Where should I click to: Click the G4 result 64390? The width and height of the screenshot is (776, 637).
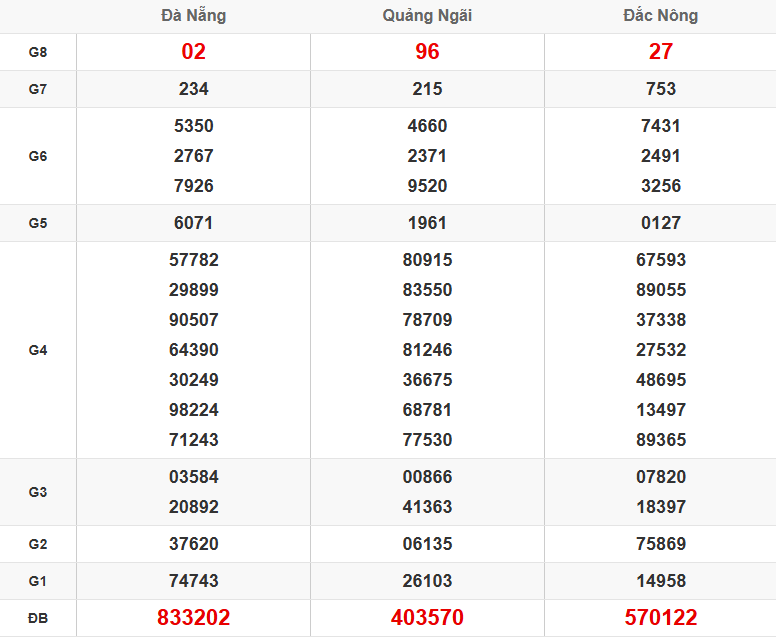[193, 350]
